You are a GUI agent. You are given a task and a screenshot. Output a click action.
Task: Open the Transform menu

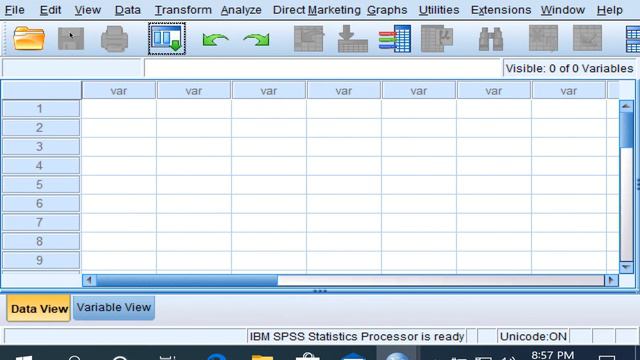[183, 10]
